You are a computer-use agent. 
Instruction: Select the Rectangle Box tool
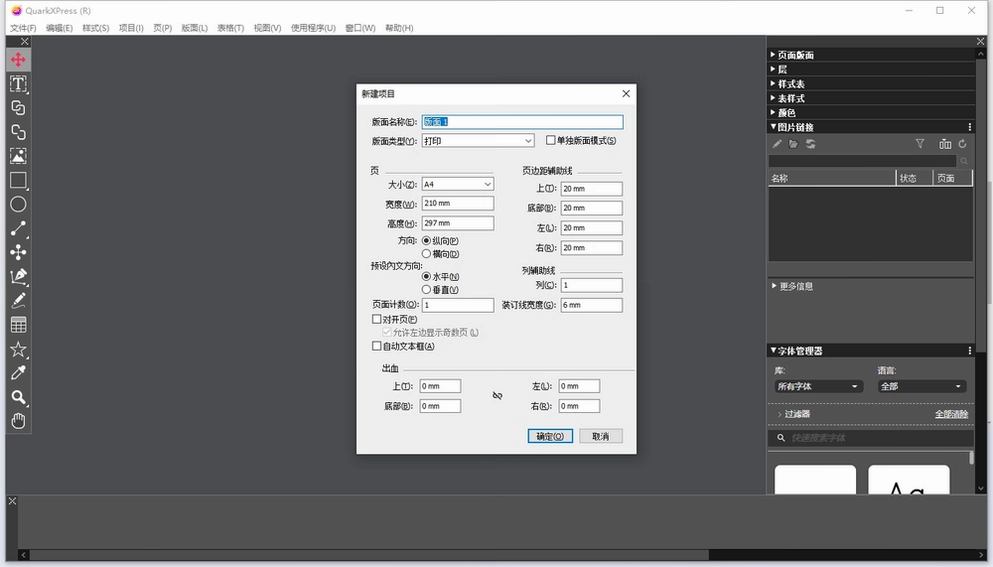click(18, 181)
